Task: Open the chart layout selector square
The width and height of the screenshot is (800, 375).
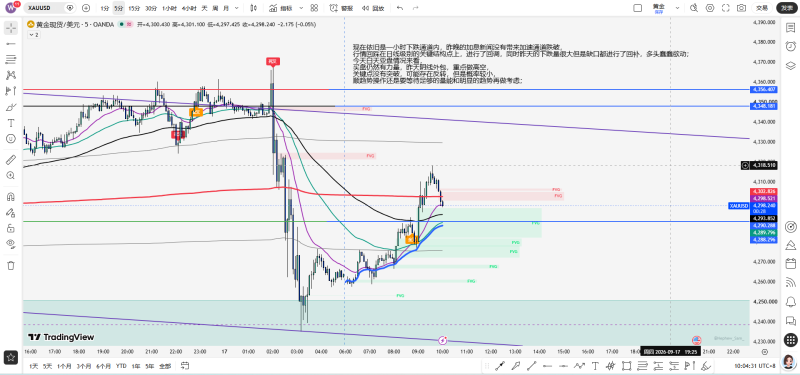Action: (637, 8)
